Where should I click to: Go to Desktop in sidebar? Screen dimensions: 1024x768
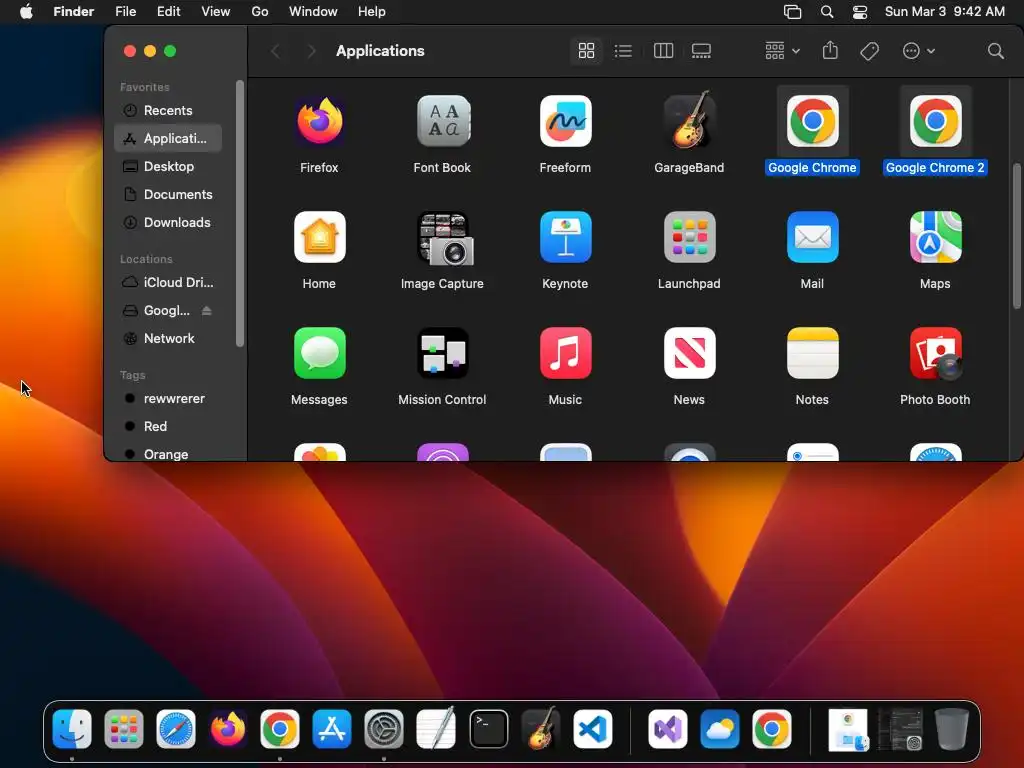pyautogui.click(x=168, y=167)
